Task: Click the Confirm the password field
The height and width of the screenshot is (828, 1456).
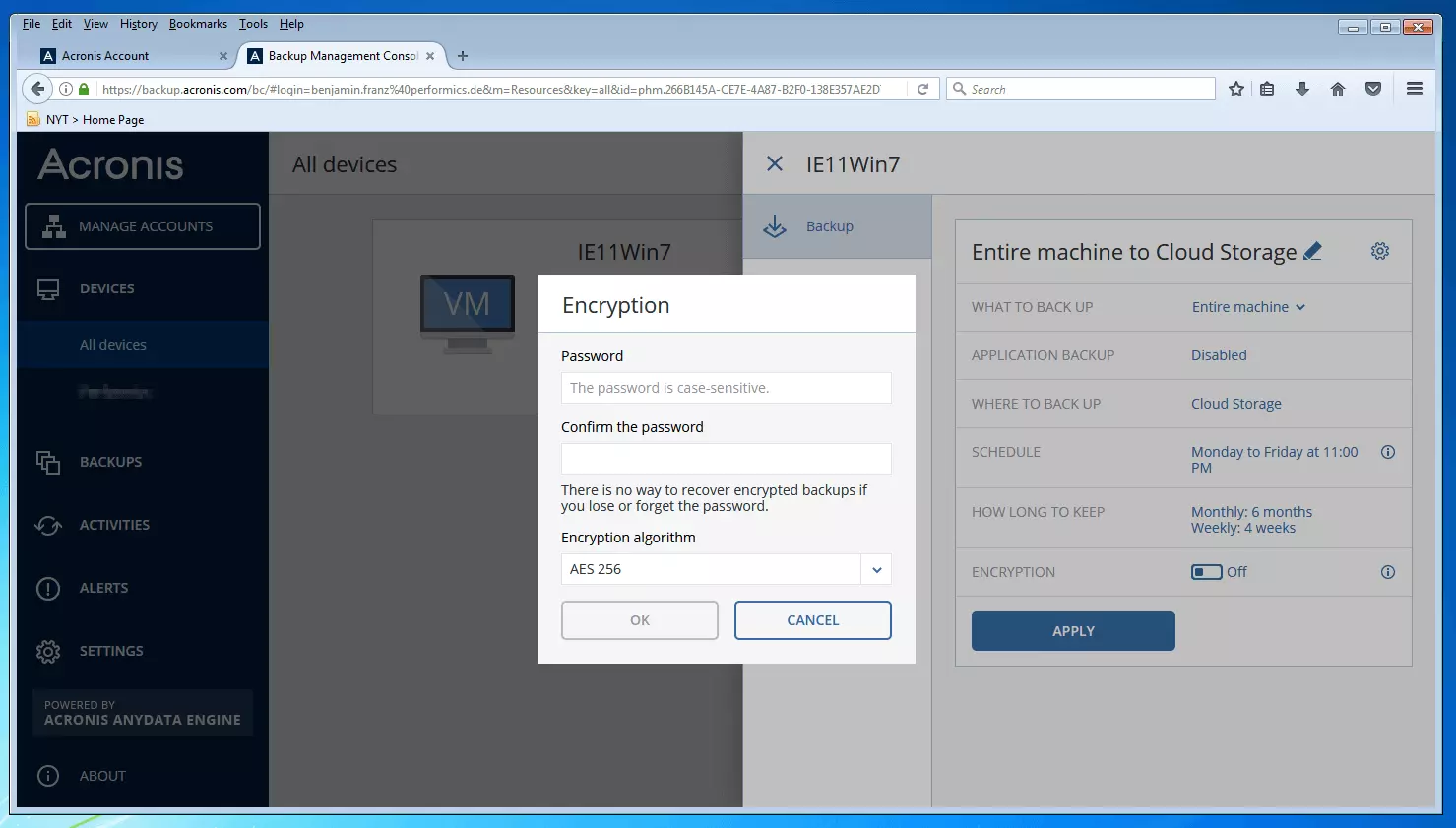Action: [727, 459]
